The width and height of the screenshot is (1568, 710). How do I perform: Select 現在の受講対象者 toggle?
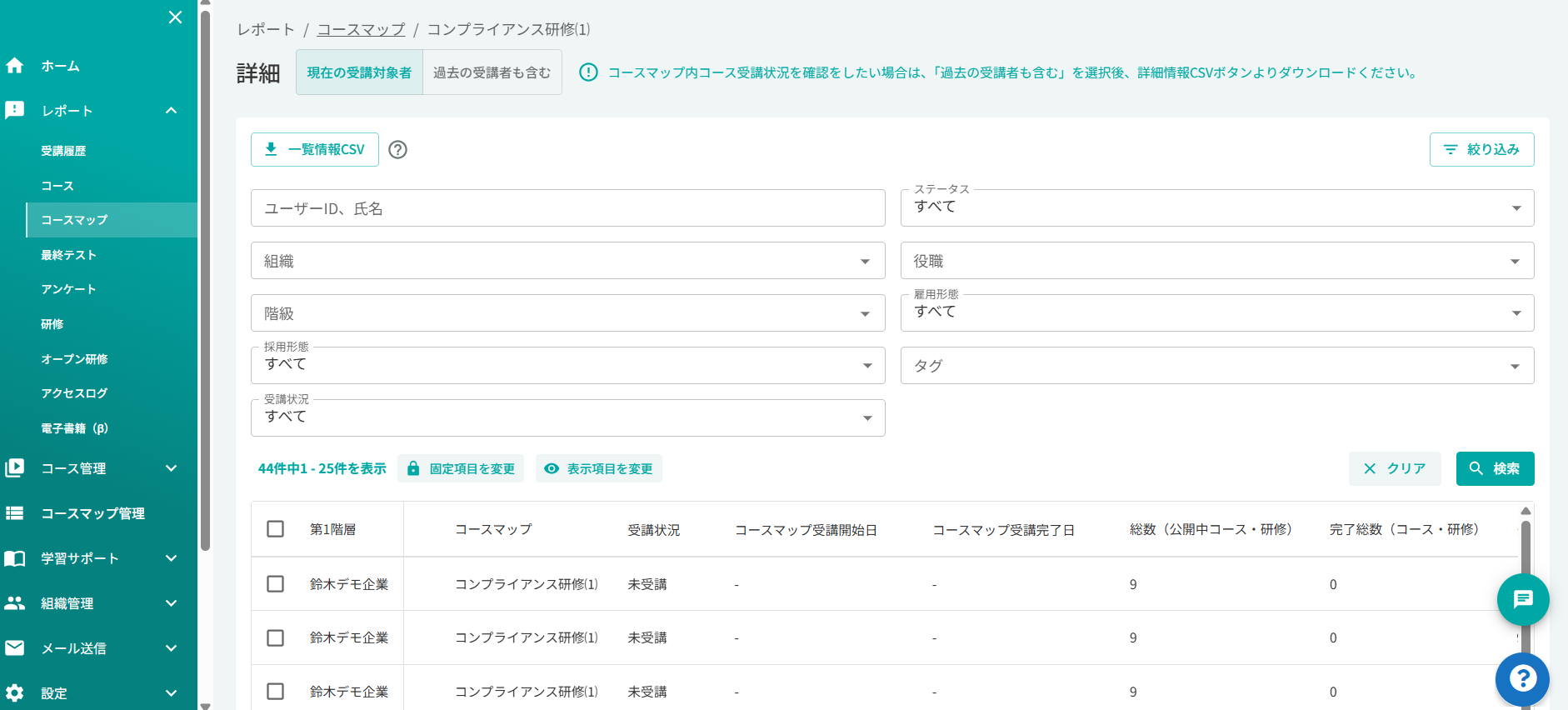pos(359,72)
